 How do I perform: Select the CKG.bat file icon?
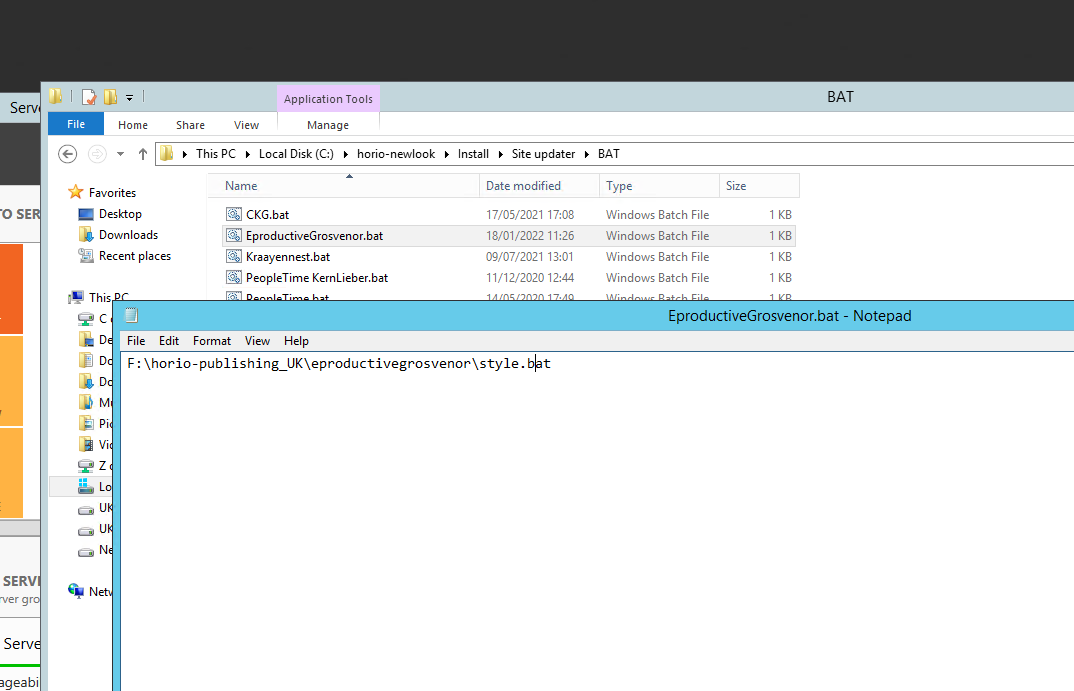click(234, 214)
